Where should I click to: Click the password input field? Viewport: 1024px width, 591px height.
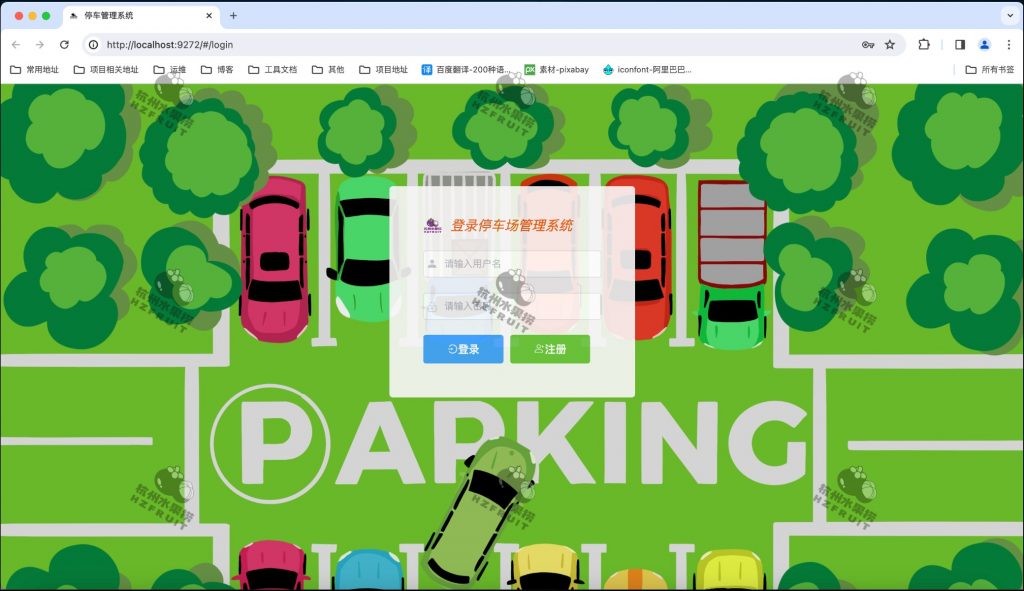(x=512, y=306)
